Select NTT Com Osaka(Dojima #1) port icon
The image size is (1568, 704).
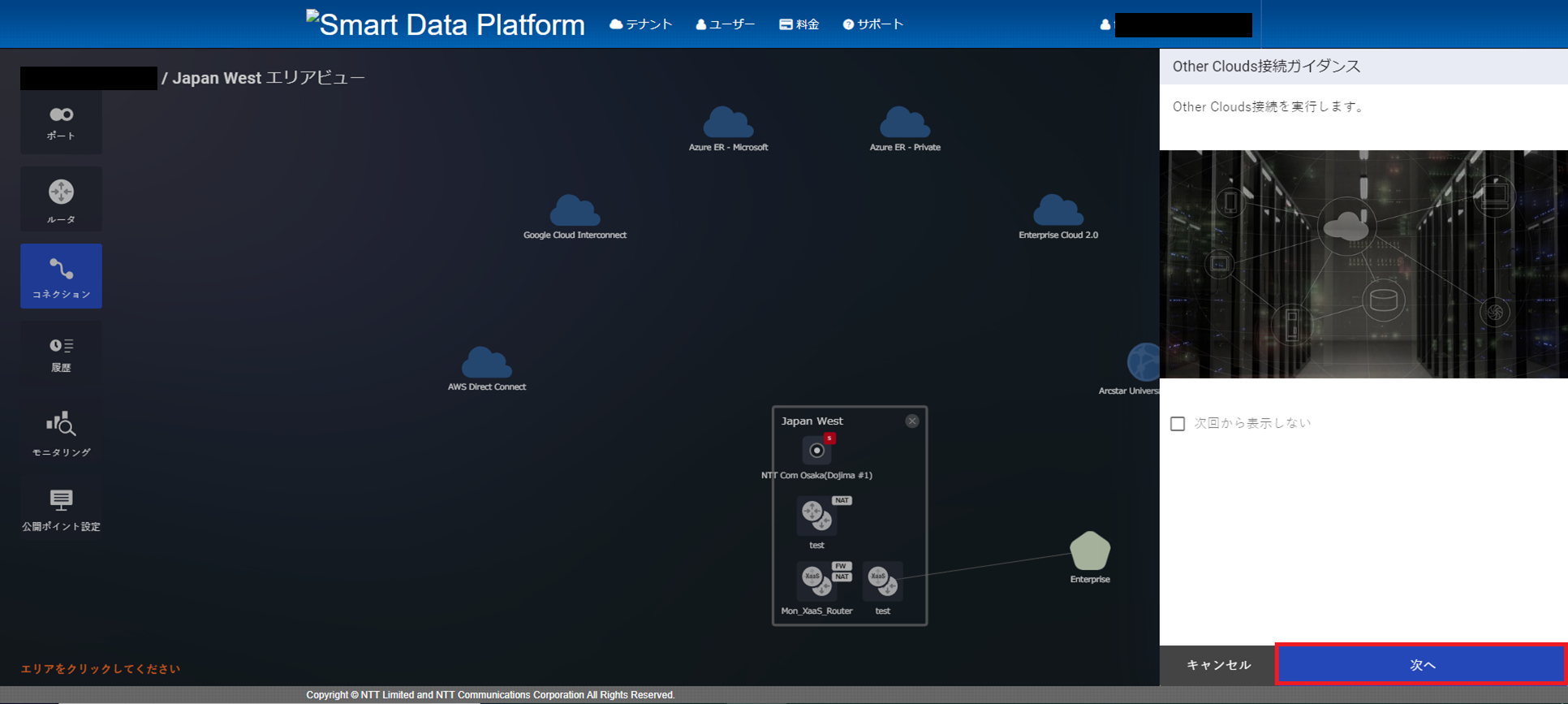(816, 451)
